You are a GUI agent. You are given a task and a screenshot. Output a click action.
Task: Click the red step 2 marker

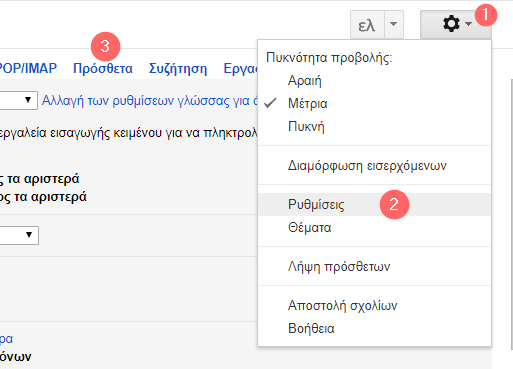[x=394, y=204]
